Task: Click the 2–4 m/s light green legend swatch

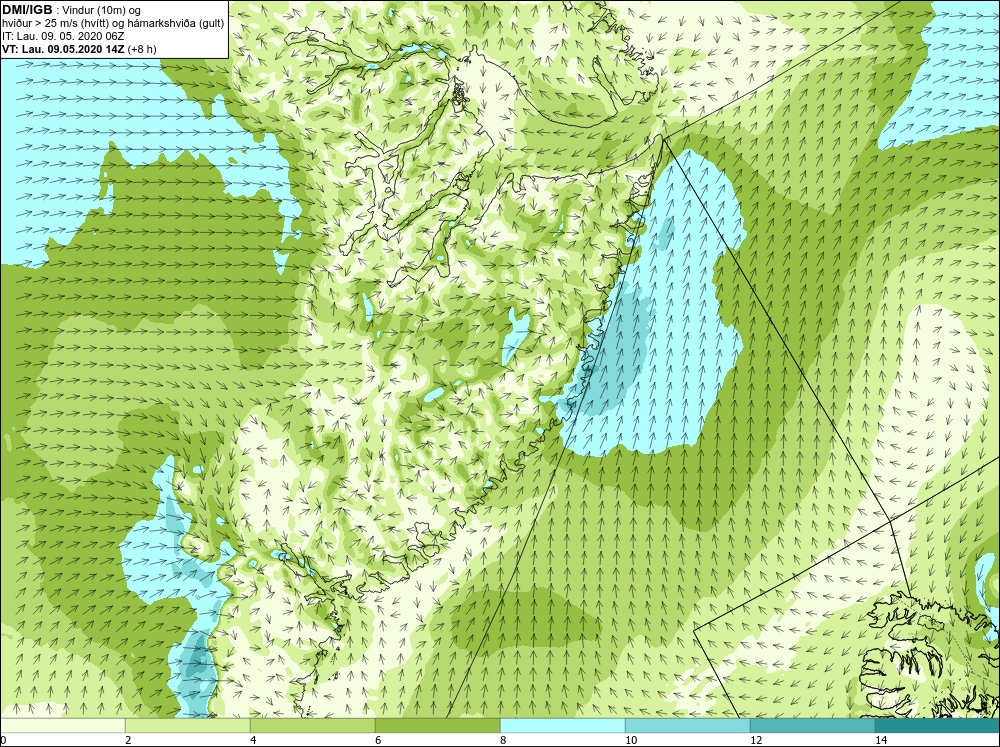Action: point(188,726)
